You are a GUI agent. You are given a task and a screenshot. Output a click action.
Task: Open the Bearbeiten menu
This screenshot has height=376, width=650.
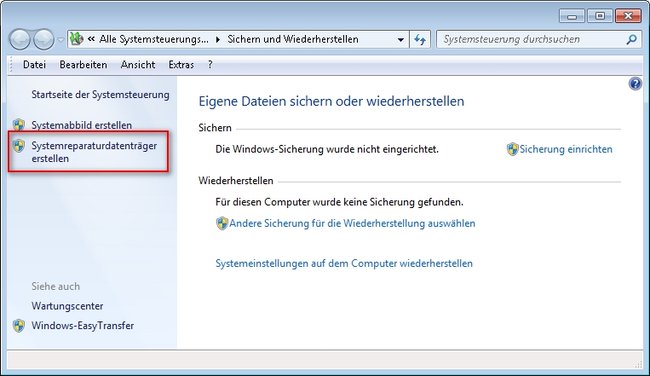pos(83,65)
